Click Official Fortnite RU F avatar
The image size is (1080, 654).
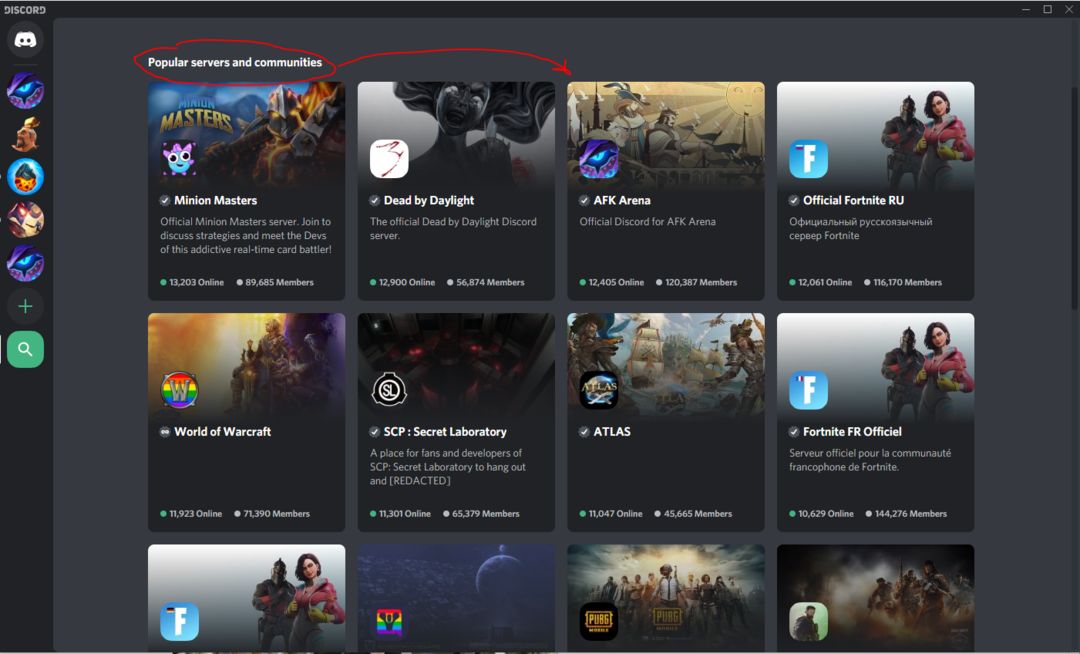pyautogui.click(x=809, y=158)
